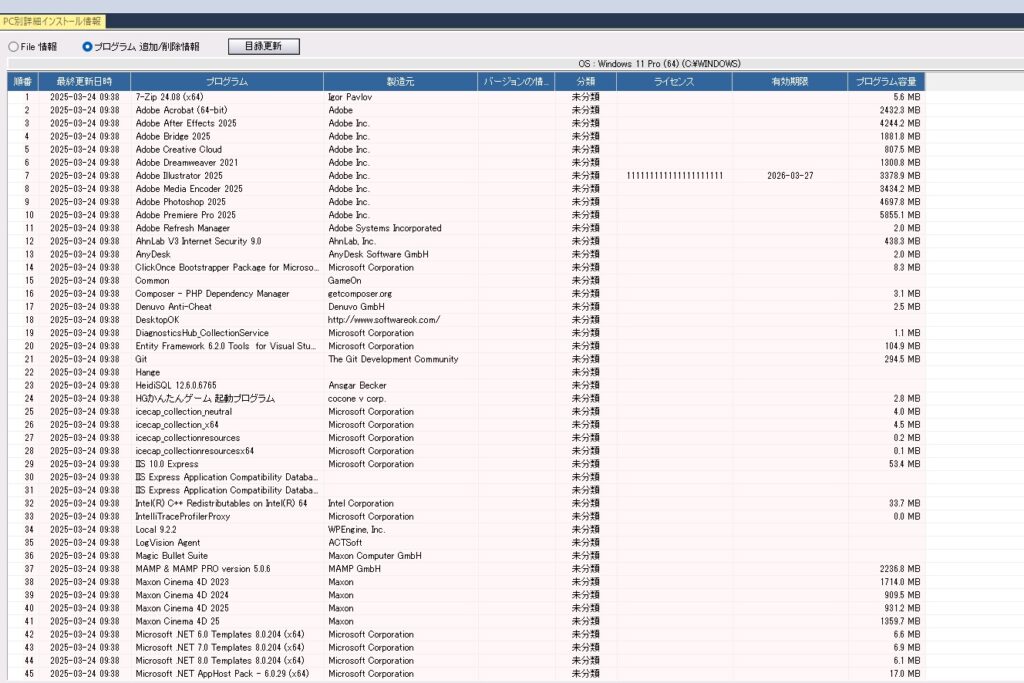Select the Hange program row

click(x=466, y=372)
